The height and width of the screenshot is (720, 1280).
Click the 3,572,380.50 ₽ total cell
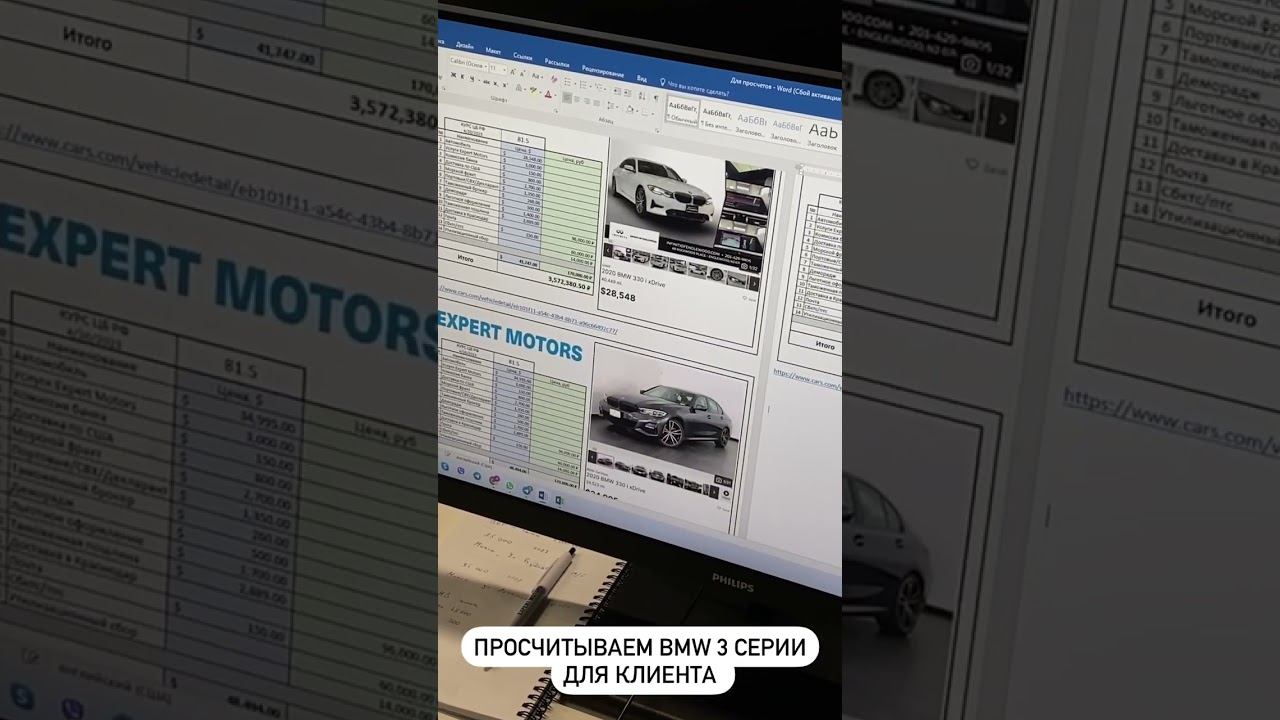click(571, 282)
